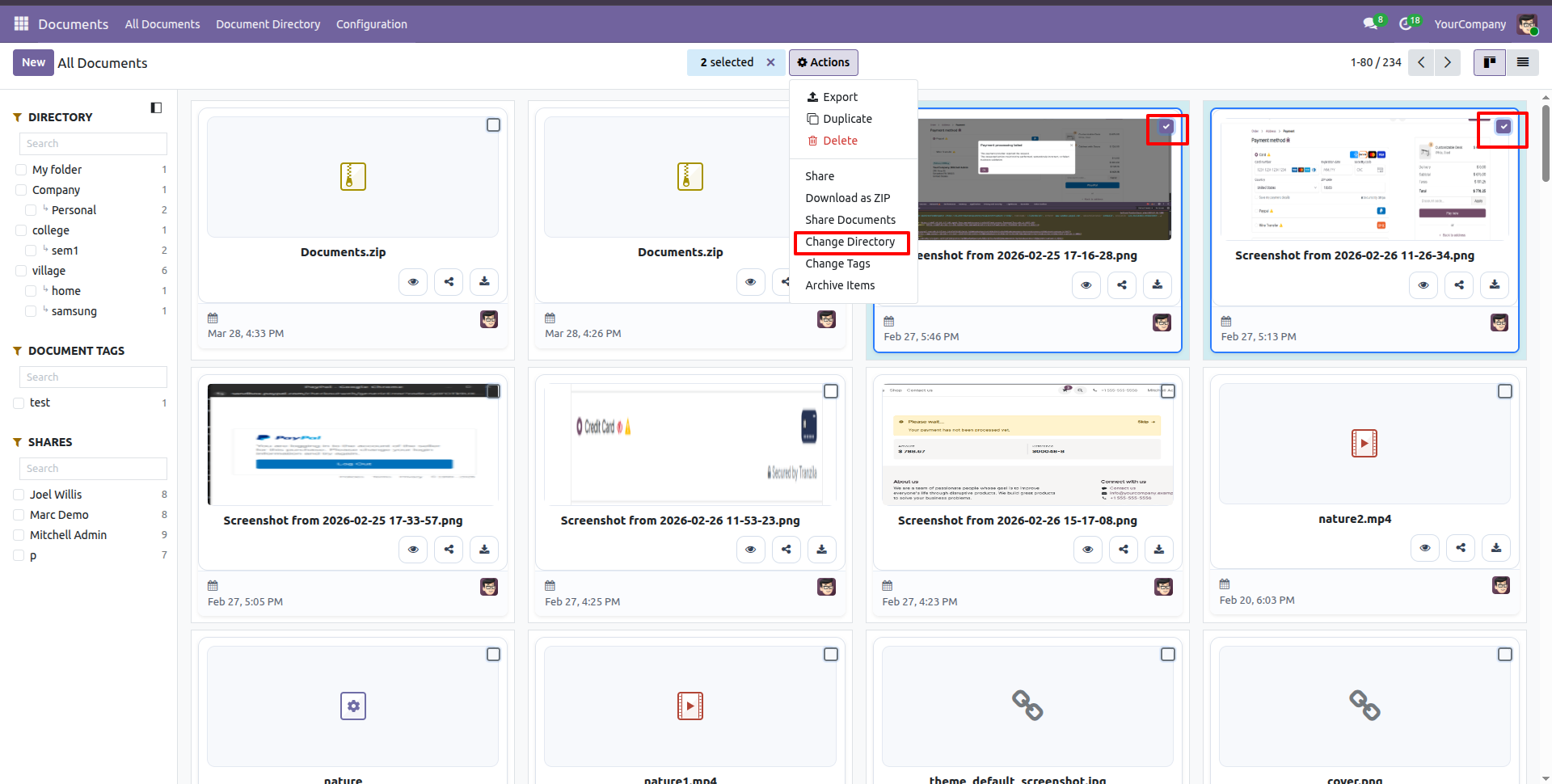Open the activities clock icon in navbar
Viewport: 1552px width, 784px height.
(1407, 23)
